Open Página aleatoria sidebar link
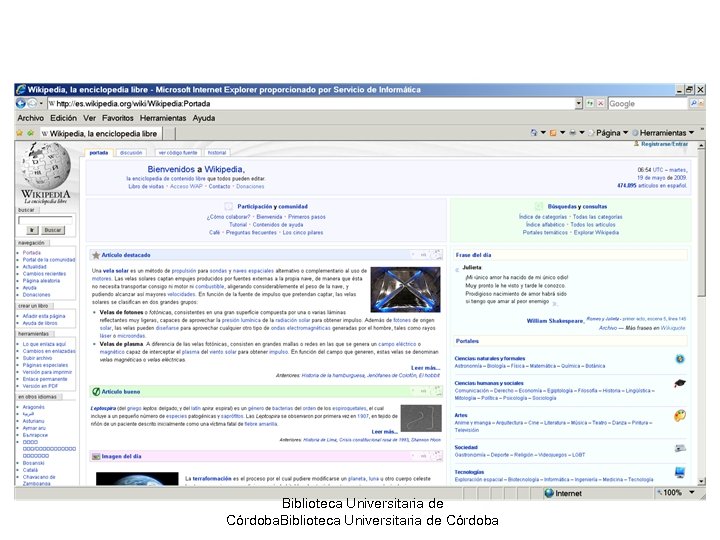 [x=41, y=281]
